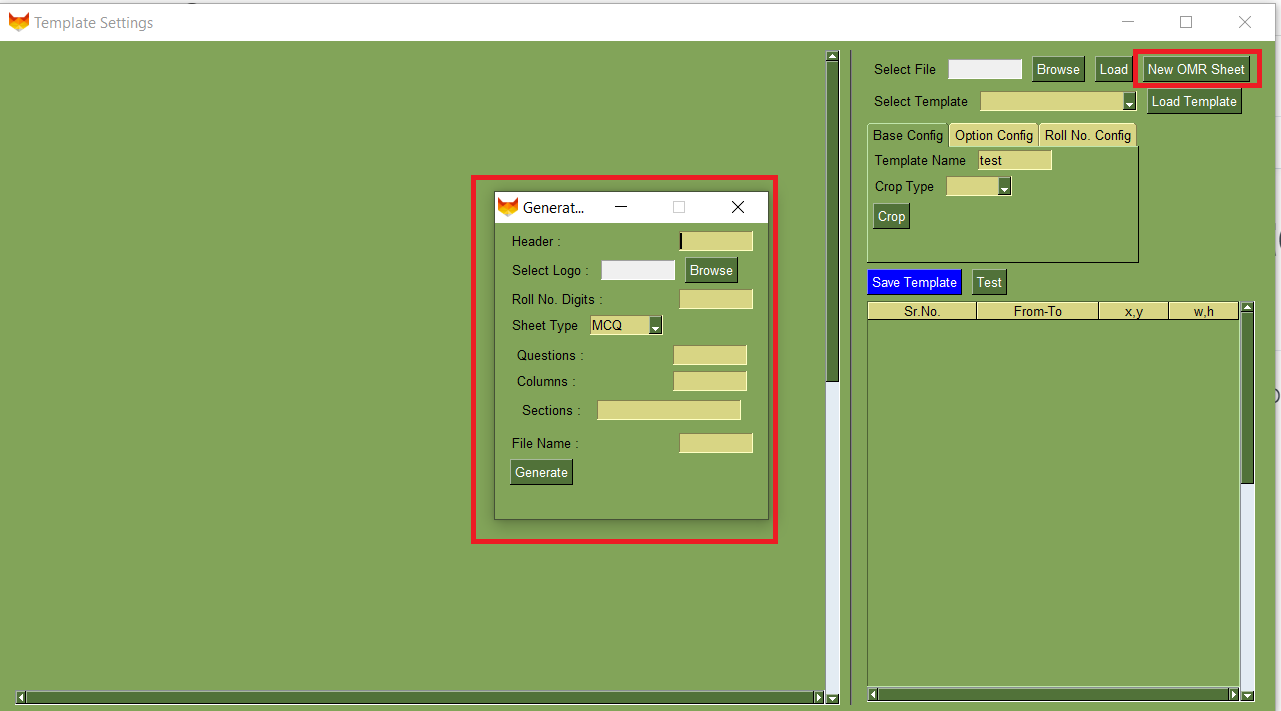Switch to the Roll No. Config tab

[x=1087, y=135]
